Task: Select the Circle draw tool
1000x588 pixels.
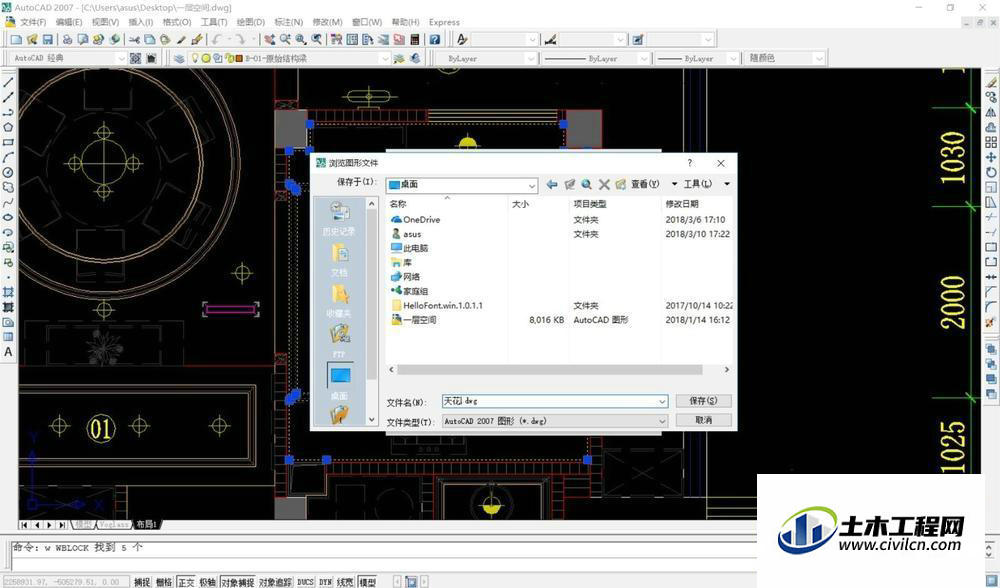Action: [8, 172]
